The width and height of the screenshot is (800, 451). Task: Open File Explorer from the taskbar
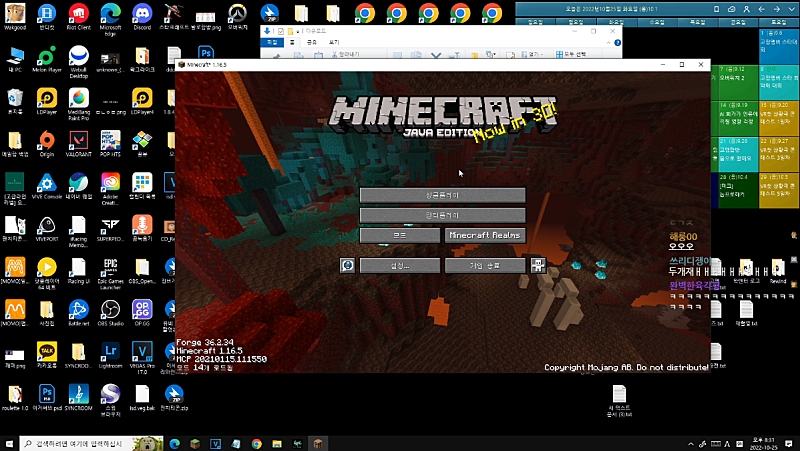click(277, 443)
